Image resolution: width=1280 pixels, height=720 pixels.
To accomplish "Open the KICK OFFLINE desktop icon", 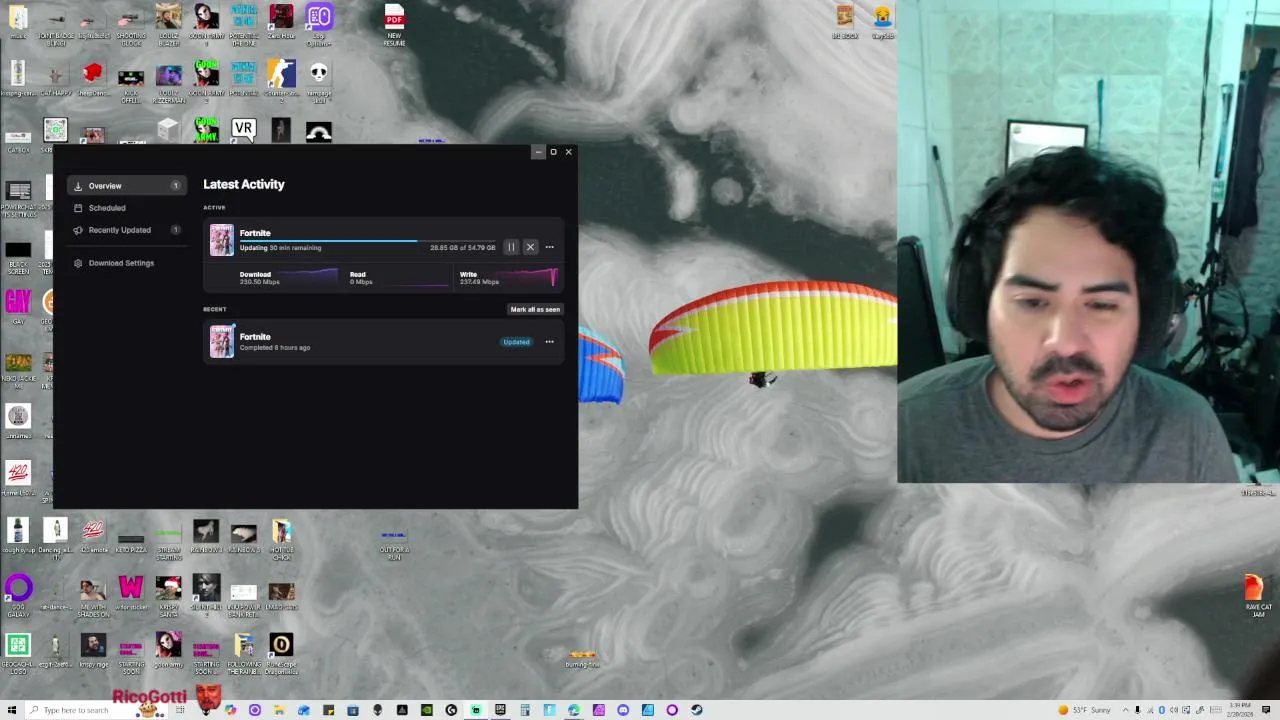I will [x=131, y=85].
